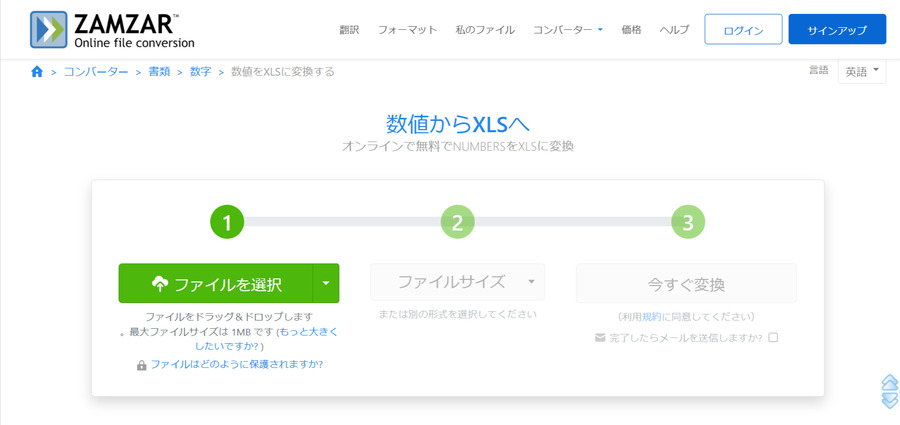This screenshot has height=425, width=900.
Task: Click step 3 circle in progress bar
Action: click(x=688, y=223)
